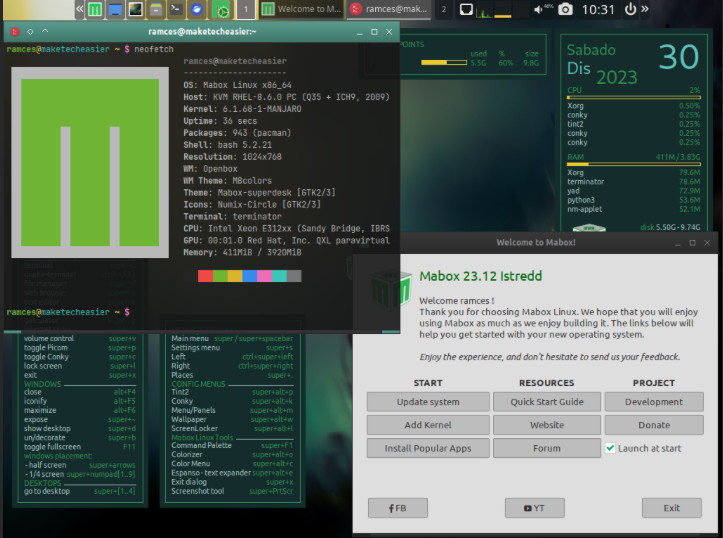This screenshot has width=723, height=538.
Task: Switch to desktop 2 in pager
Action: pos(444,9)
